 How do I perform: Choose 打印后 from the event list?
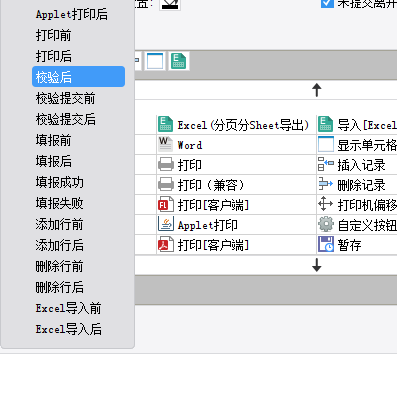54,56
